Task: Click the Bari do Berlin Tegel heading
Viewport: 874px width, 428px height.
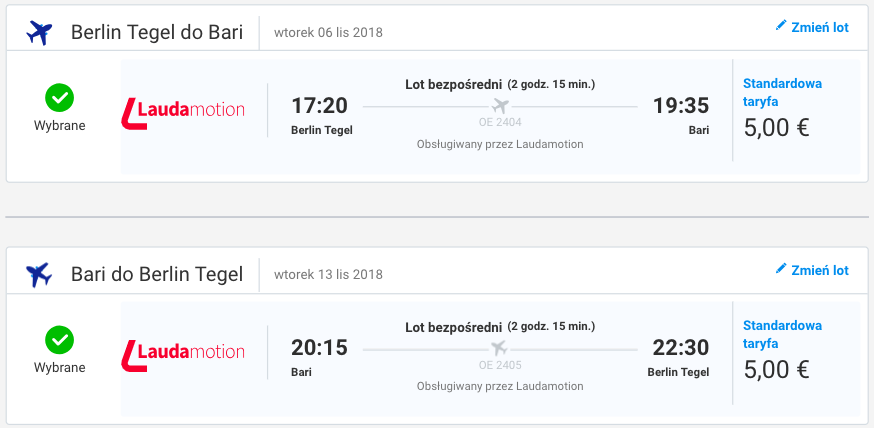Action: pyautogui.click(x=157, y=274)
